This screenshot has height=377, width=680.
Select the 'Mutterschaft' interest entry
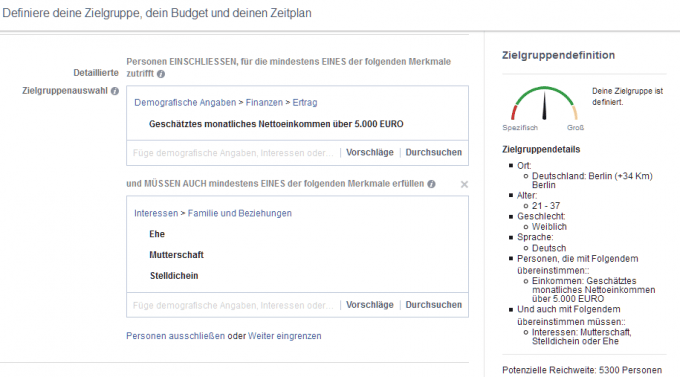[x=177, y=255]
